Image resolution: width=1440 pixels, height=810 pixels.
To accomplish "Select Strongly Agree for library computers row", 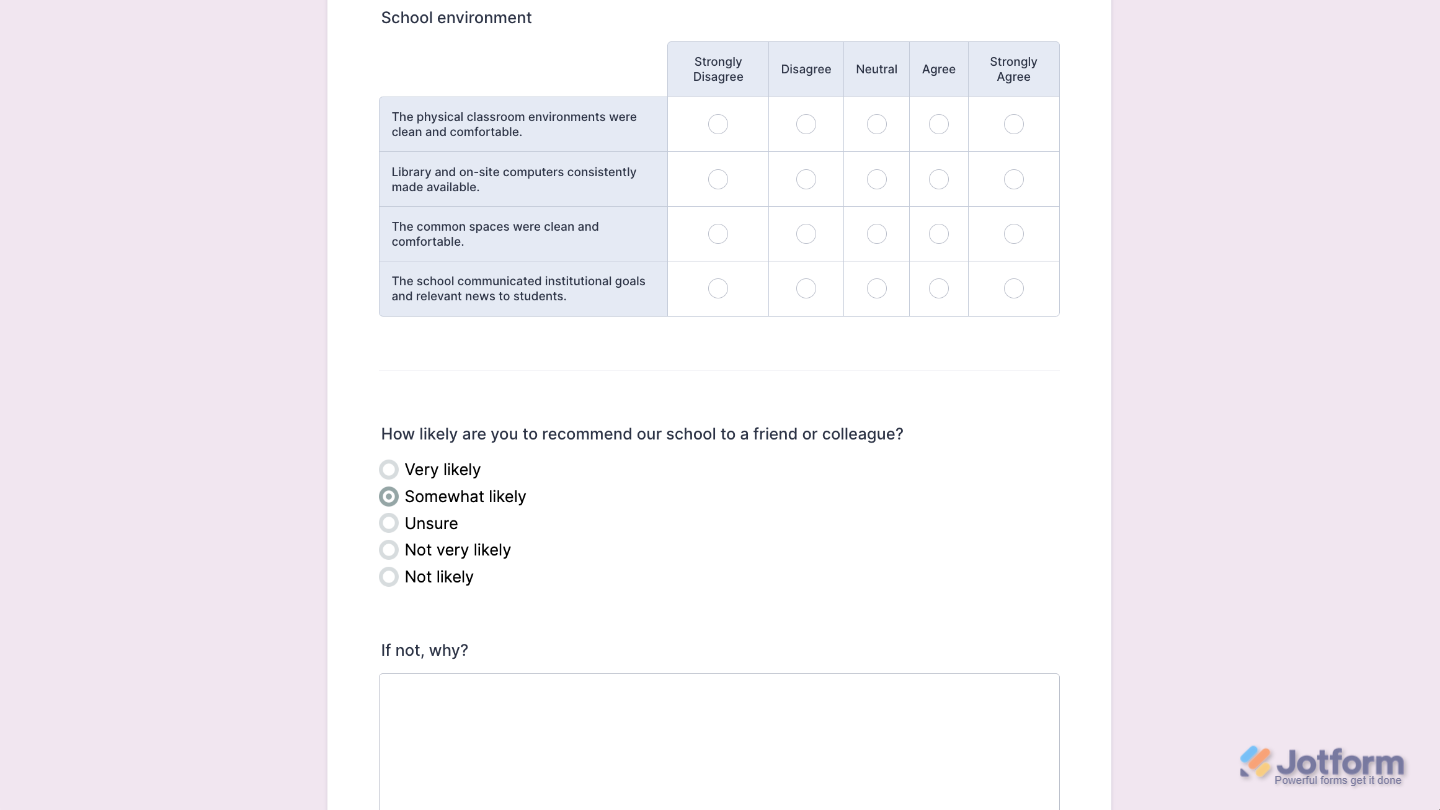I will pyautogui.click(x=1013, y=179).
